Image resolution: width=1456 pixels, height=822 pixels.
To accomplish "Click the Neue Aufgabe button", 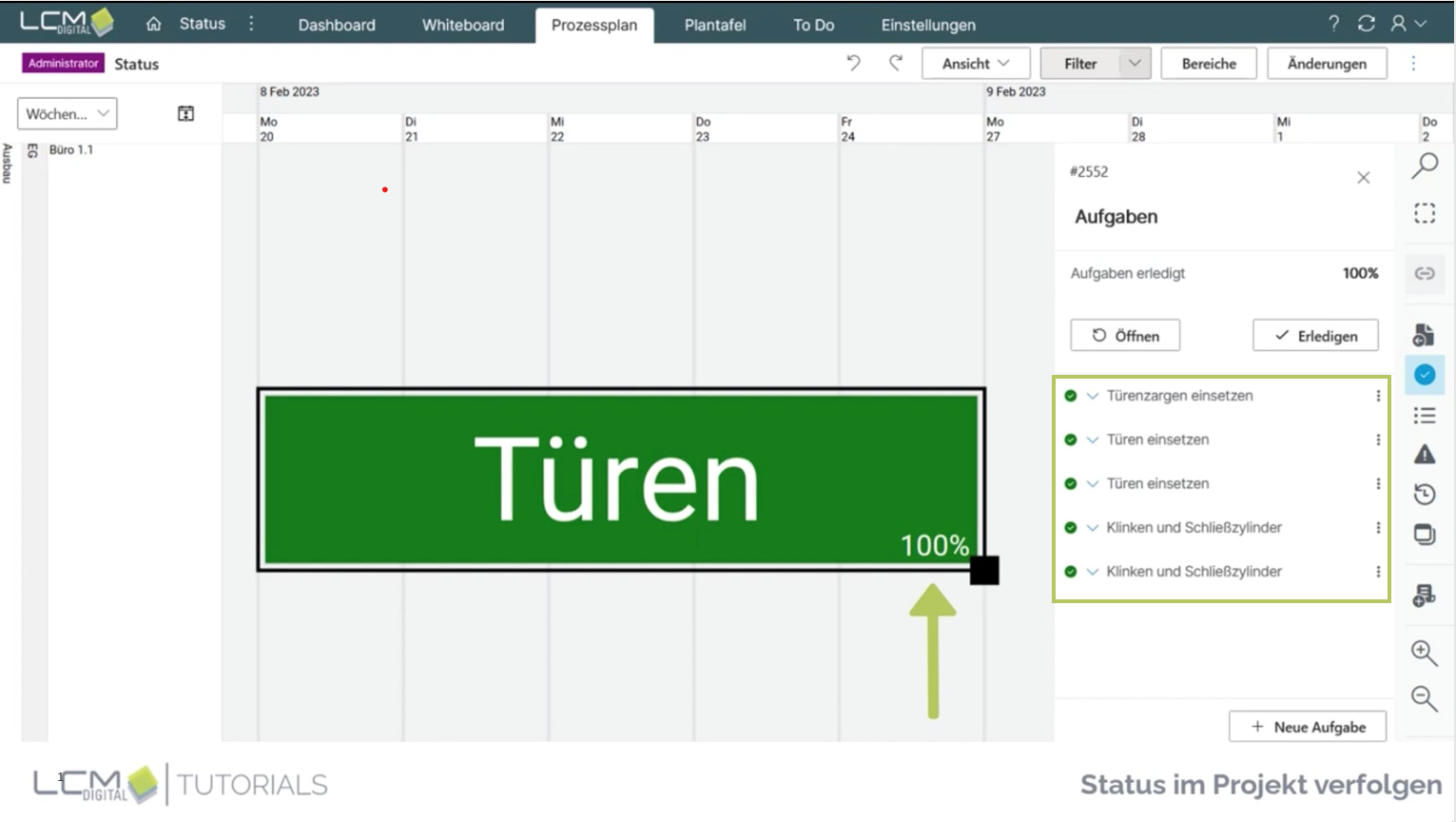I will tap(1308, 727).
